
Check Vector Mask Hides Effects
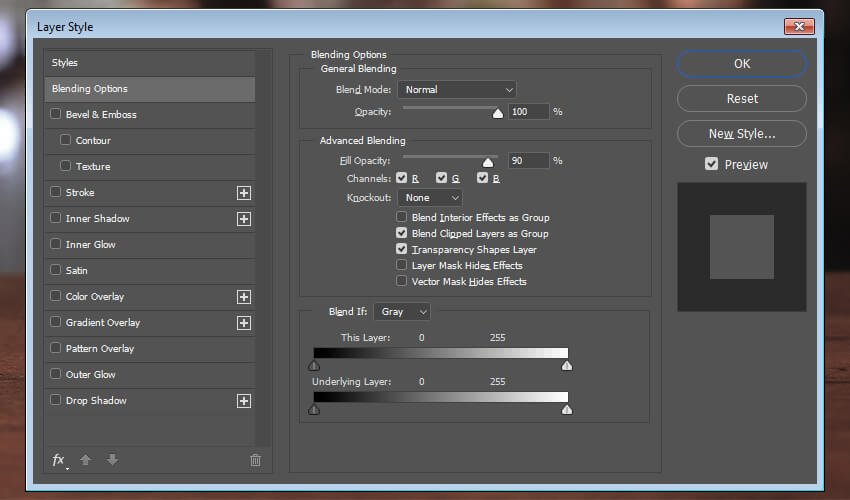click(402, 281)
